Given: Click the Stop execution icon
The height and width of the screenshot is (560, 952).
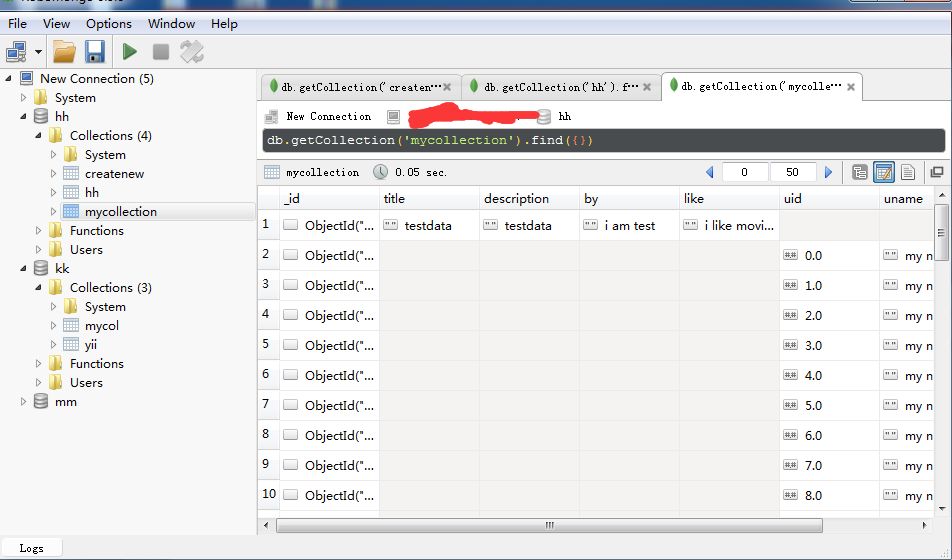Looking at the screenshot, I should pyautogui.click(x=160, y=51).
